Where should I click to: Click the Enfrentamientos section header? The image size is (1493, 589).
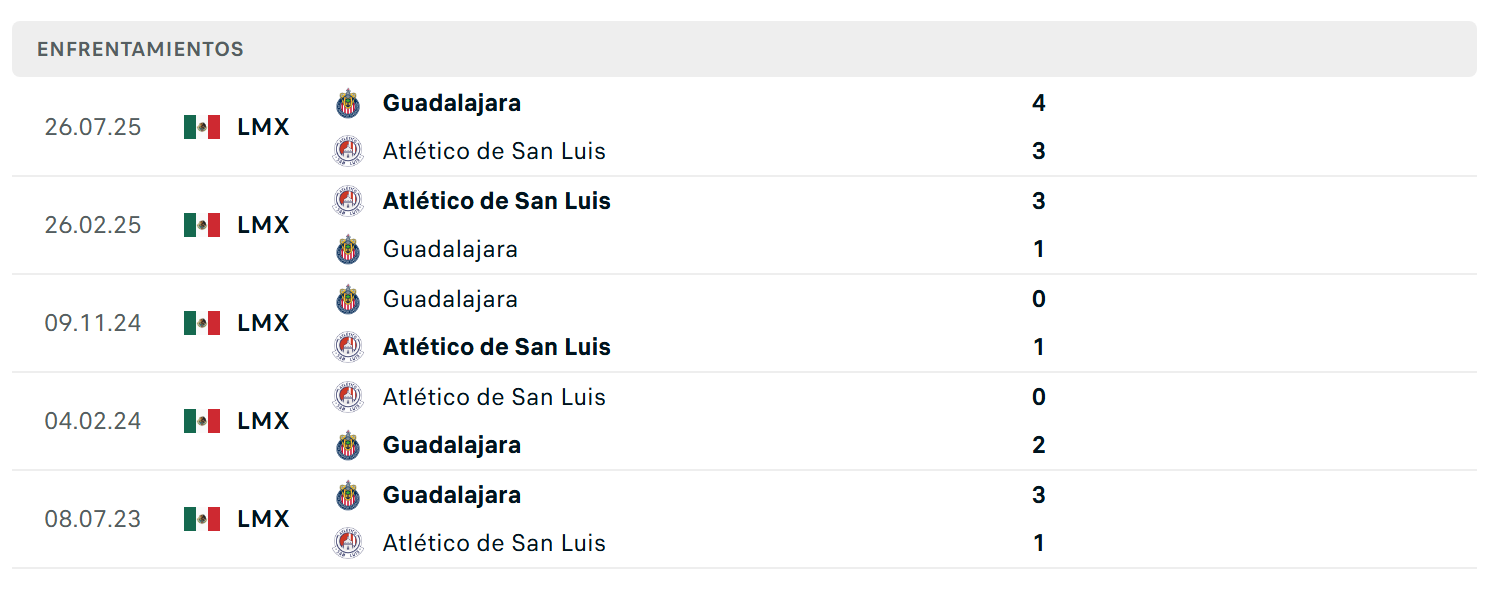[744, 49]
